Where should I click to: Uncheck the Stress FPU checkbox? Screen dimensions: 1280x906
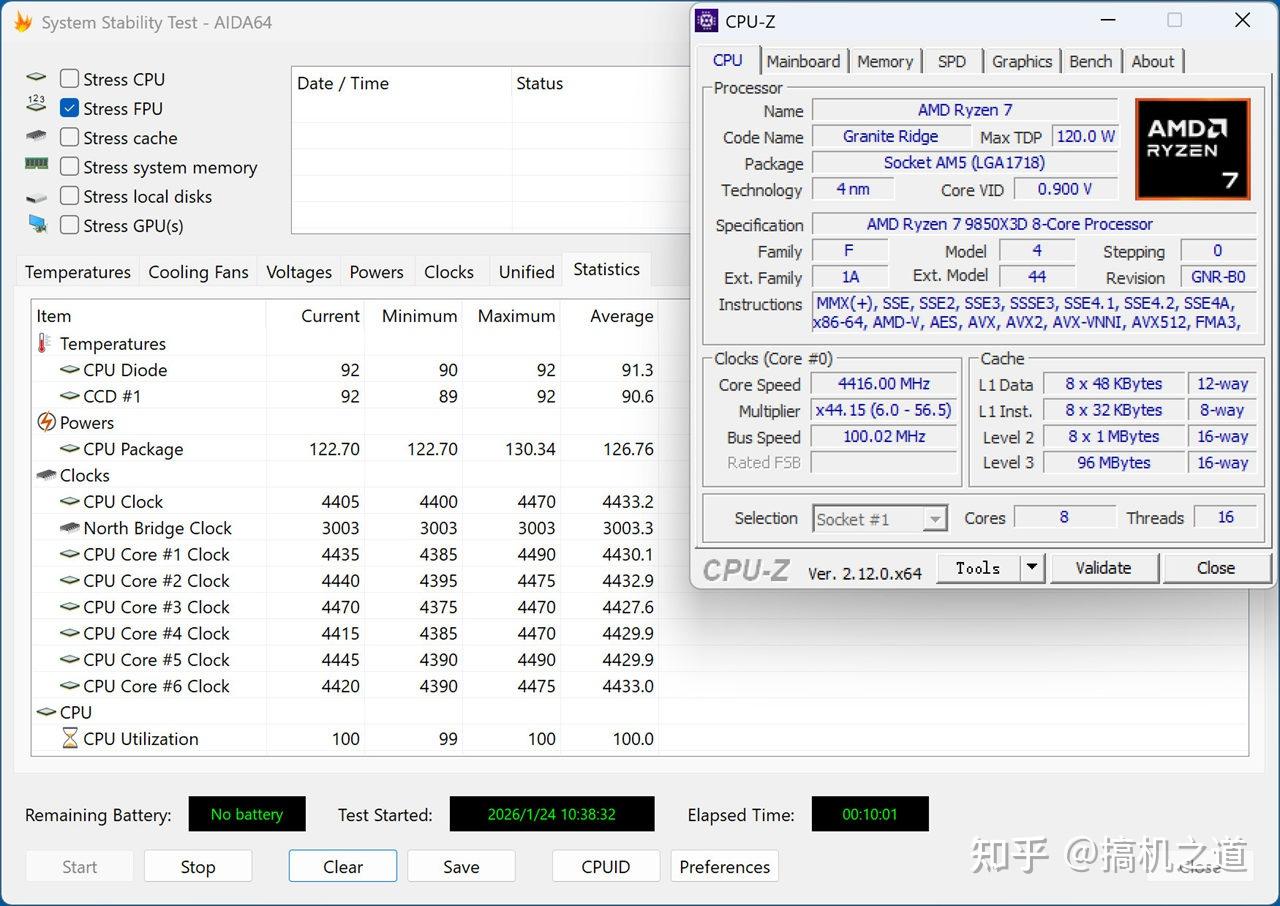69,107
